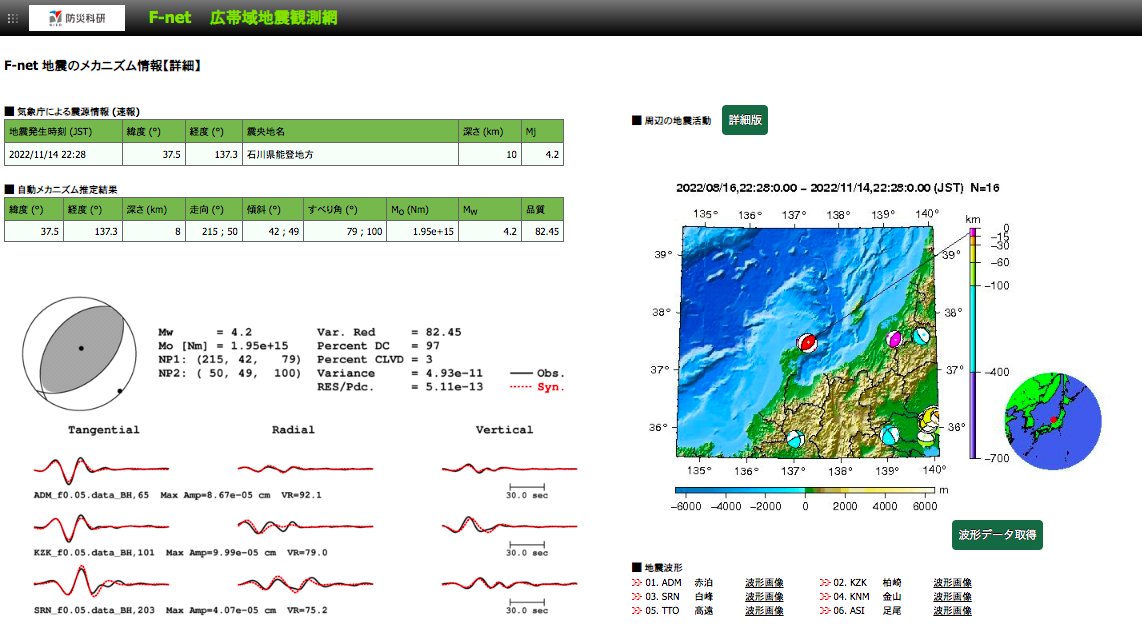Select the 石川県能登地方 epicenter cell
The width and height of the screenshot is (1142, 641).
(x=350, y=154)
